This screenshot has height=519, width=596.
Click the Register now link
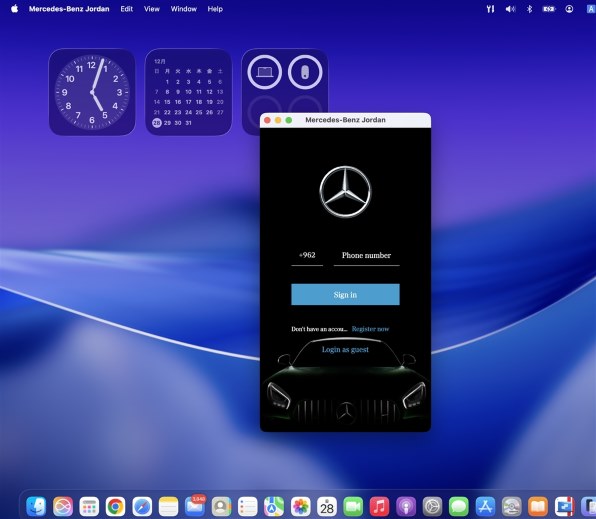click(x=370, y=329)
